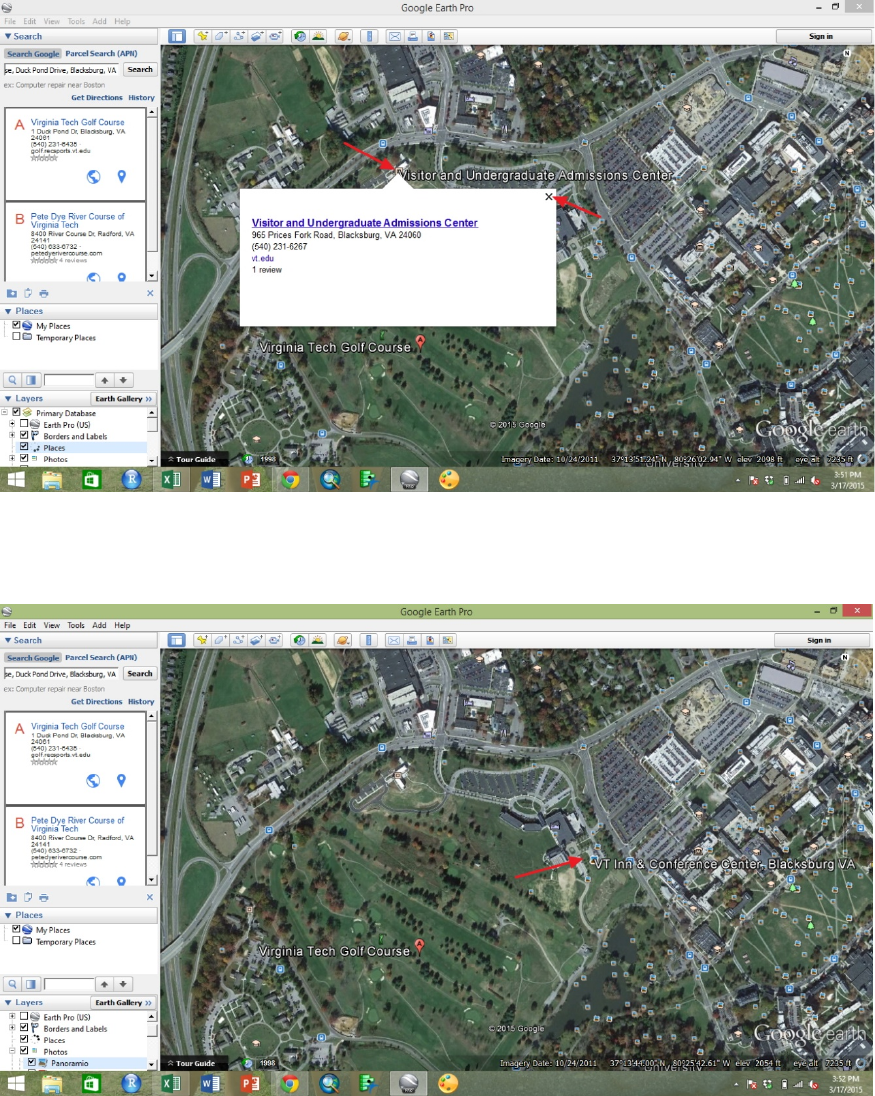Image resolution: width=875 pixels, height=1096 pixels.
Task: Select Search Google tab in bottom window
Action: pyautogui.click(x=33, y=658)
